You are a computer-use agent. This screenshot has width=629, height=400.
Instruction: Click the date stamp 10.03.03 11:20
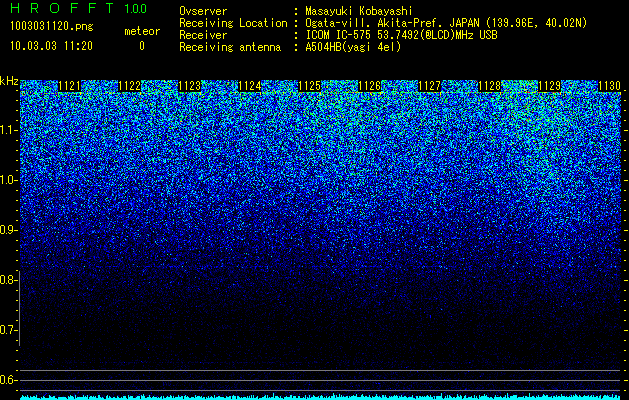[51, 46]
